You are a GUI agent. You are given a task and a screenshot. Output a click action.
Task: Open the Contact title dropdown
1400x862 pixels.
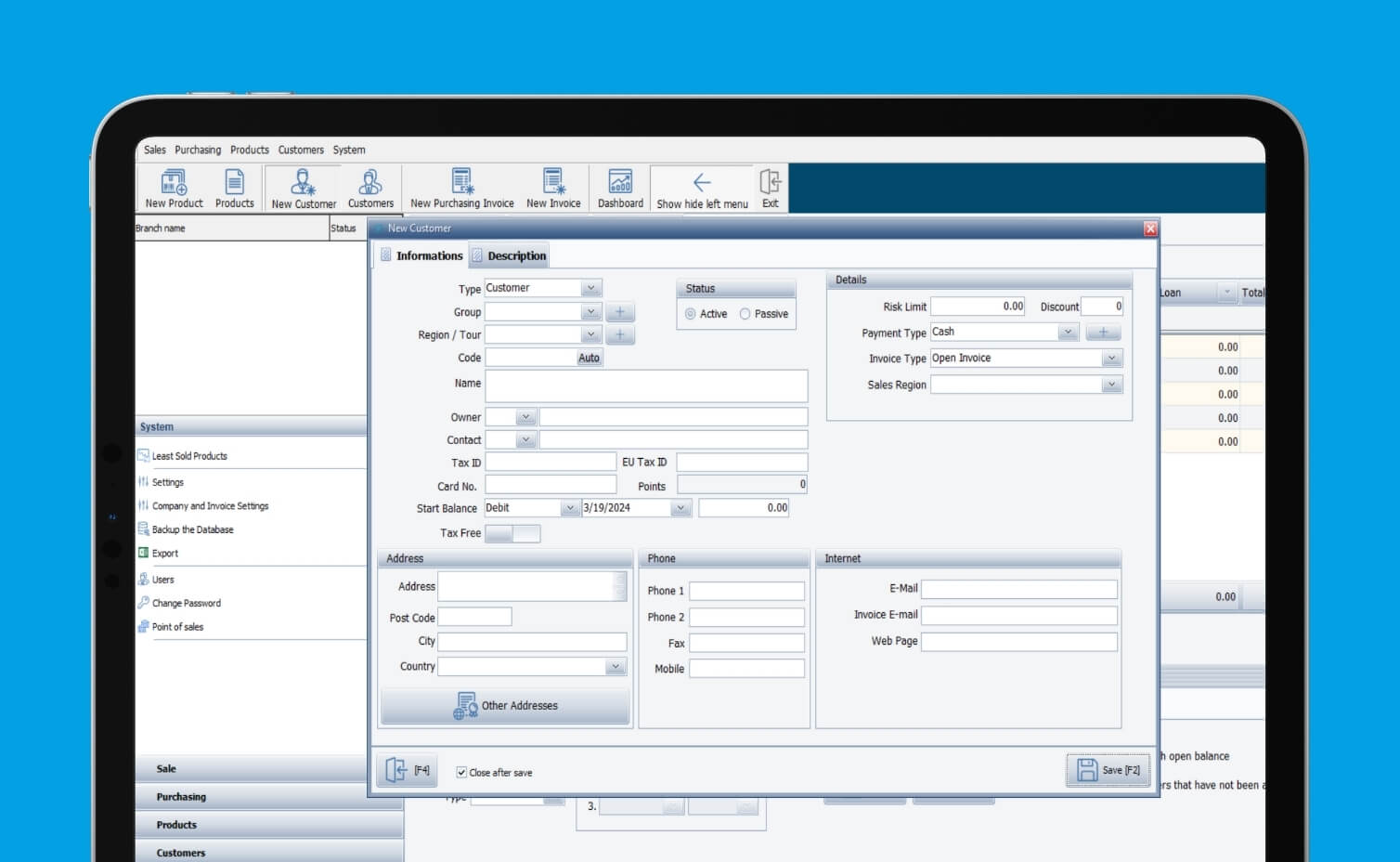pos(525,439)
